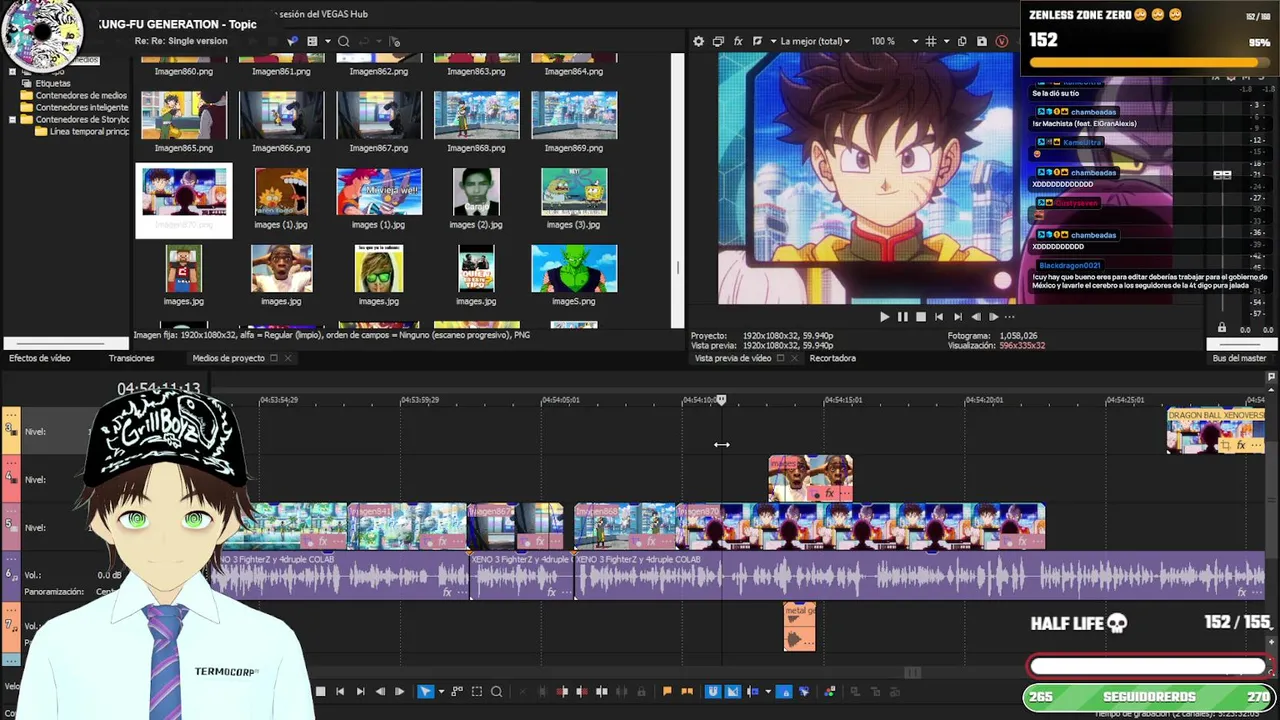Select the Normal edit tool arrow

tap(425, 691)
